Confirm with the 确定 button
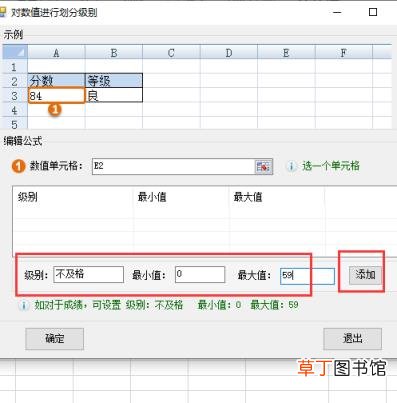This screenshot has height=403, width=397. (54, 339)
